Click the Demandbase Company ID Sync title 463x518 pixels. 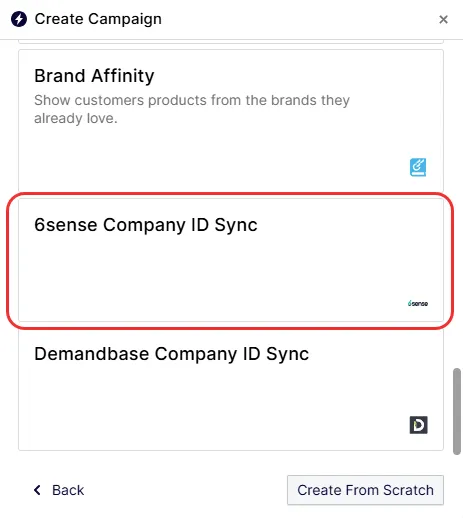point(171,354)
